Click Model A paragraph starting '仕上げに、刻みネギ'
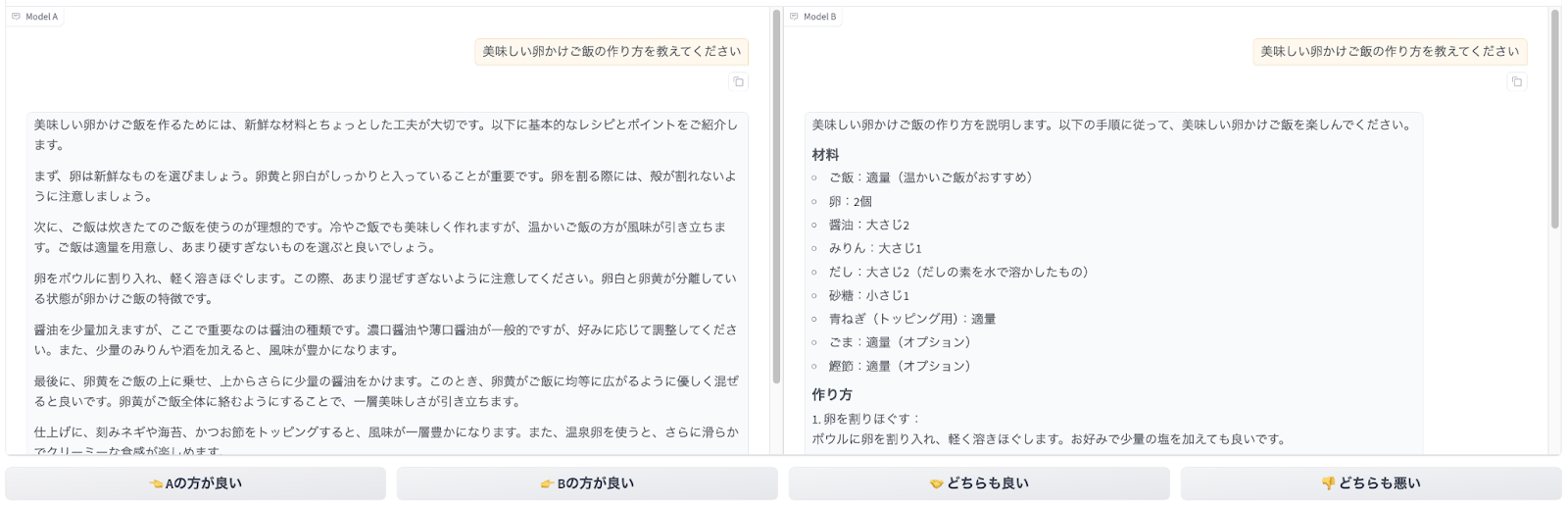This screenshot has width=1568, height=506. click(x=386, y=440)
